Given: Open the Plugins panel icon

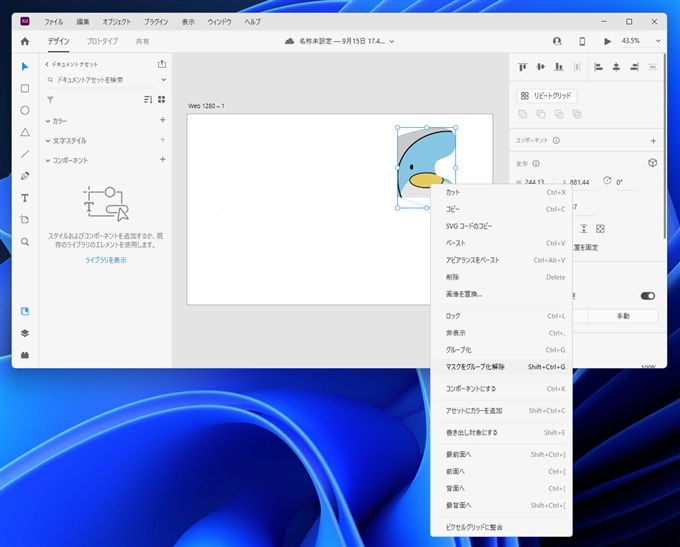Looking at the screenshot, I should [25, 355].
